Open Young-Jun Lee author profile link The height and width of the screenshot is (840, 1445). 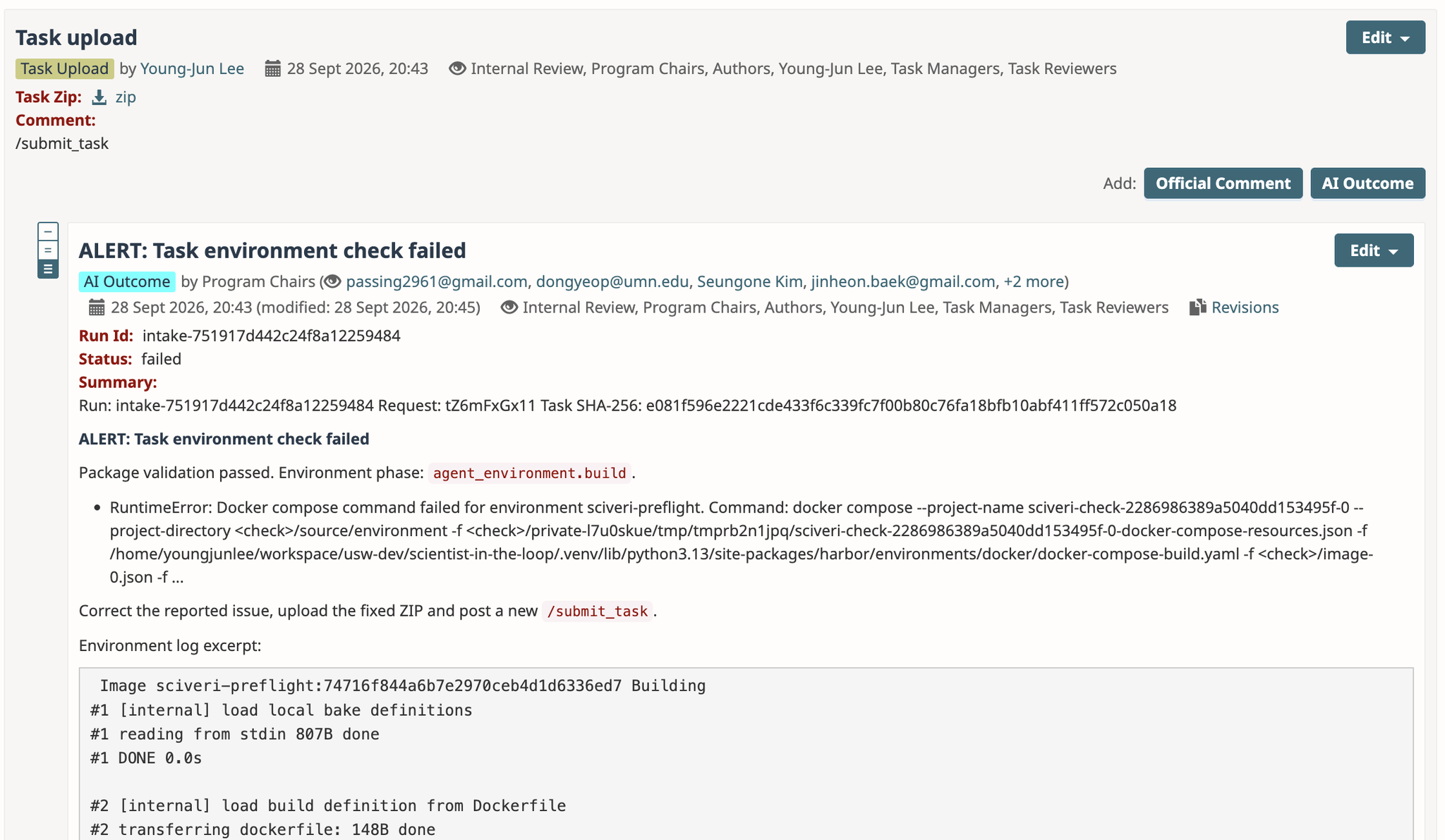[x=192, y=68]
